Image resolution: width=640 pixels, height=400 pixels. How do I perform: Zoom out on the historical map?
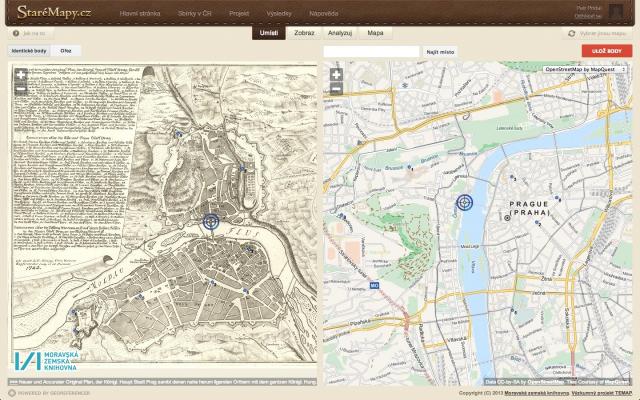(x=21, y=88)
